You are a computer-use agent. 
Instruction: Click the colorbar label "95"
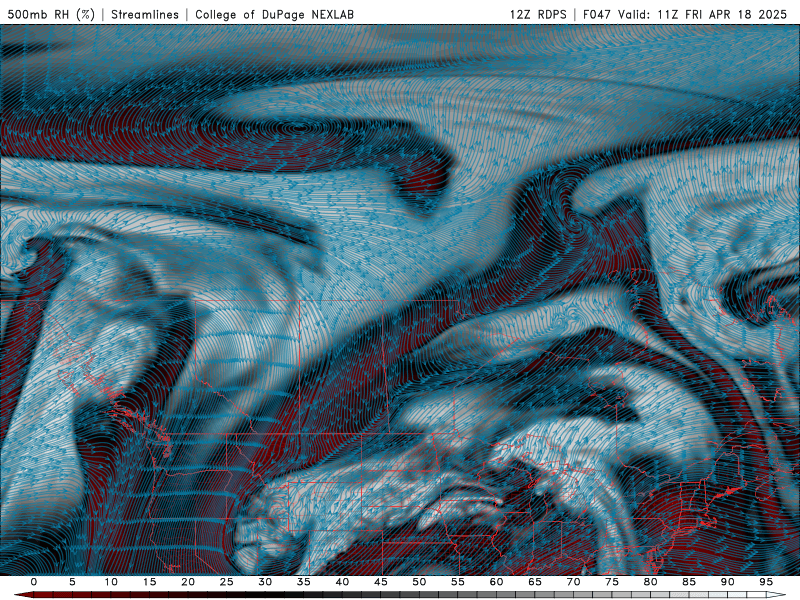(x=766, y=582)
